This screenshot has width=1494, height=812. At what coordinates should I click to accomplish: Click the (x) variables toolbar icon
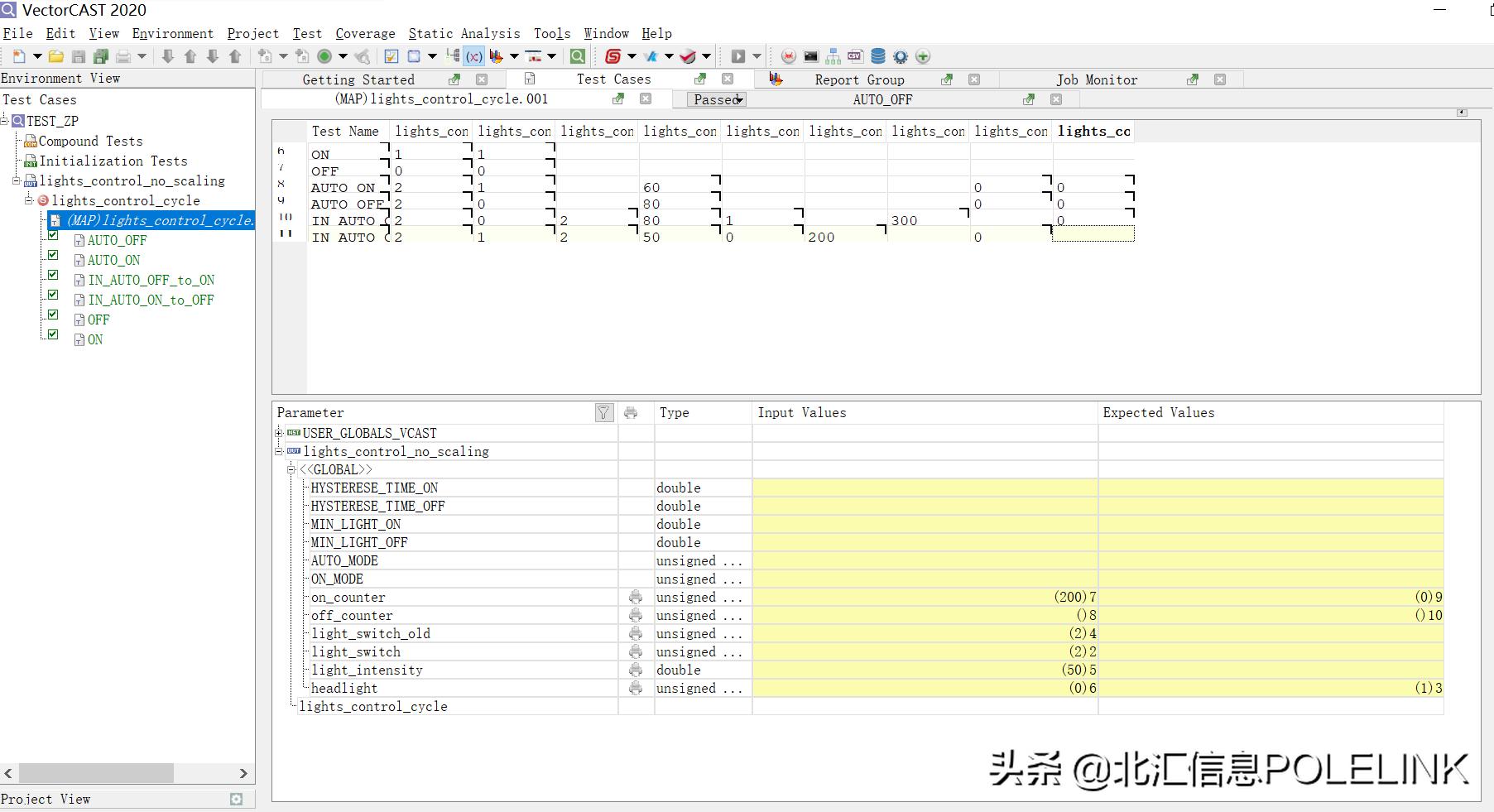tap(473, 56)
